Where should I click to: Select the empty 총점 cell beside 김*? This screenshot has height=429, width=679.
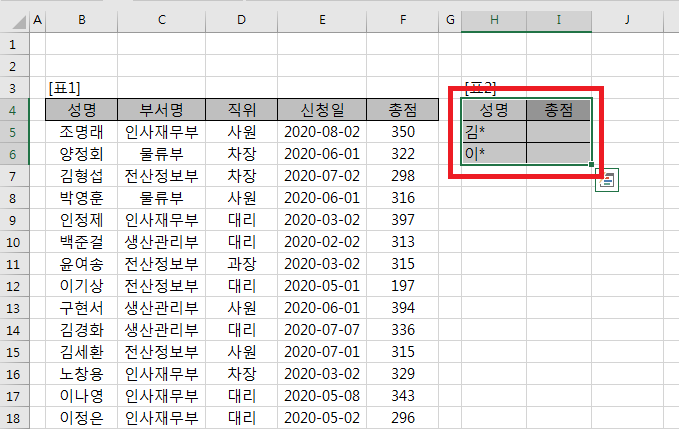coord(559,131)
